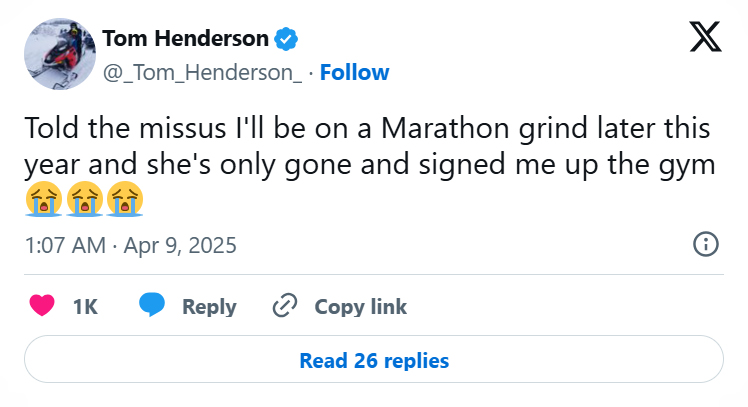Click the blue reply speech bubble icon
748x407 pixels.
(x=152, y=306)
